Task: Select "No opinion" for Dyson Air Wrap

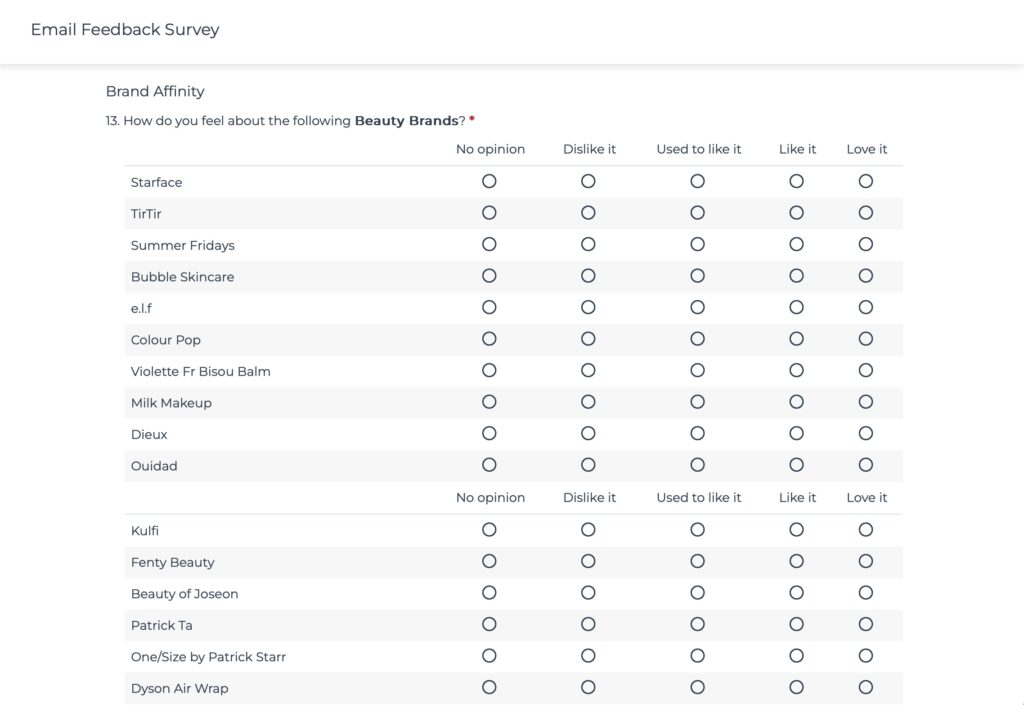Action: 489,687
